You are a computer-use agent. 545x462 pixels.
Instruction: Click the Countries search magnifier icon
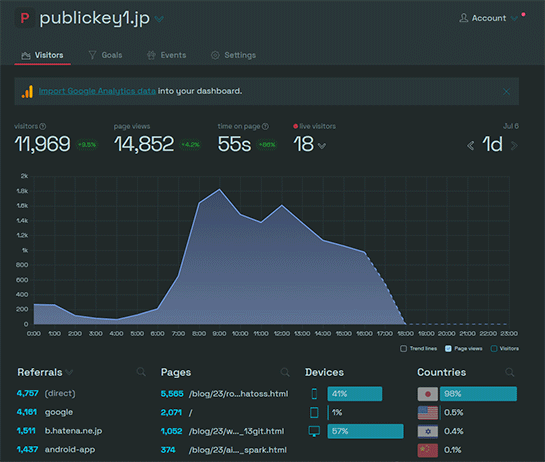point(510,372)
